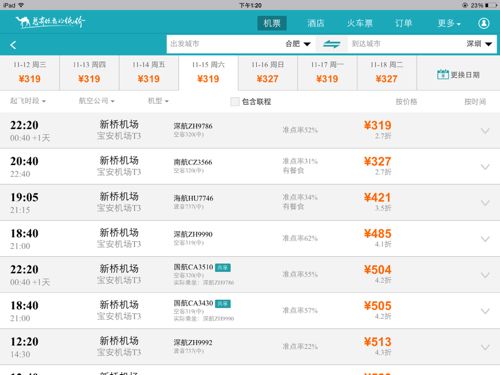The height and width of the screenshot is (375, 500).
Task: Select flight number 国航CA3430
Action: 193,303
